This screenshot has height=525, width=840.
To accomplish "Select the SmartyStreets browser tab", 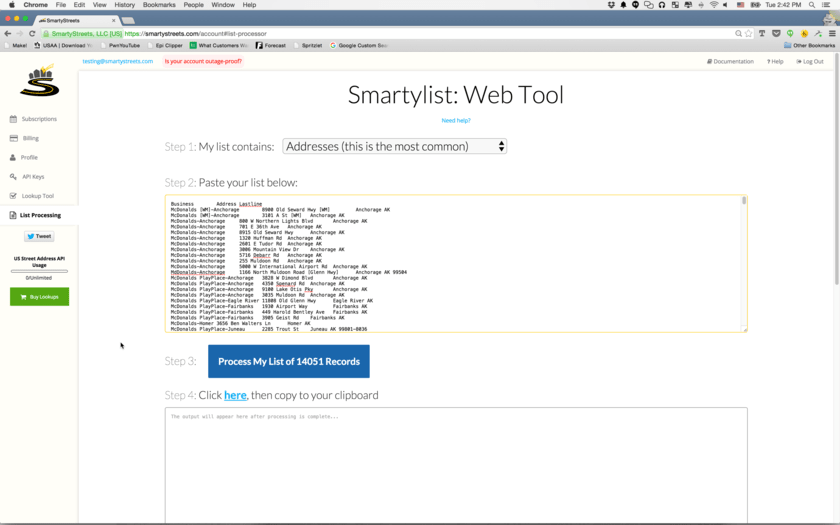I will pos(76,20).
